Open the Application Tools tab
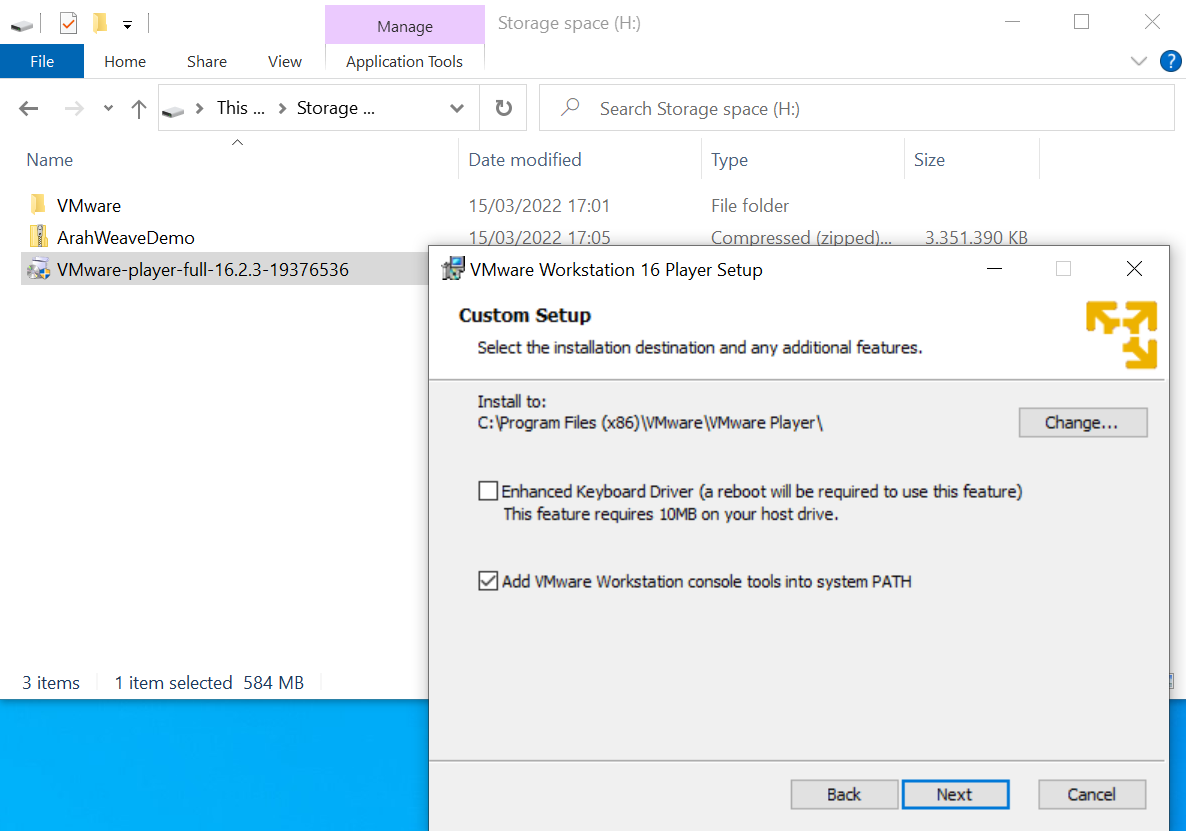 tap(404, 61)
